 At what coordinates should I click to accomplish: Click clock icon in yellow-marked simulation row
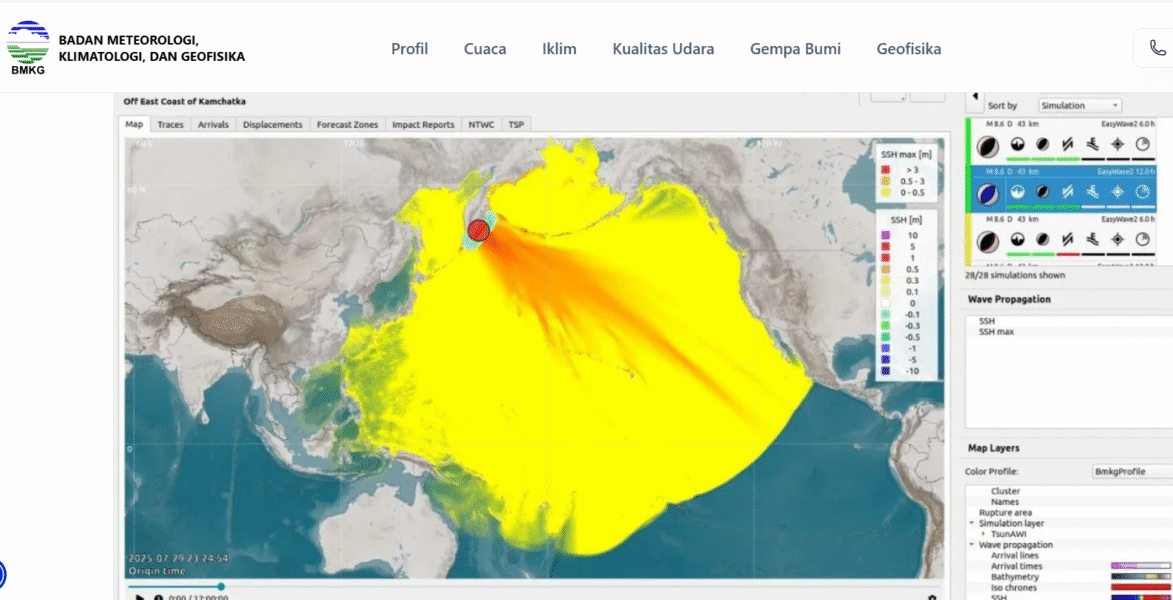point(1142,239)
